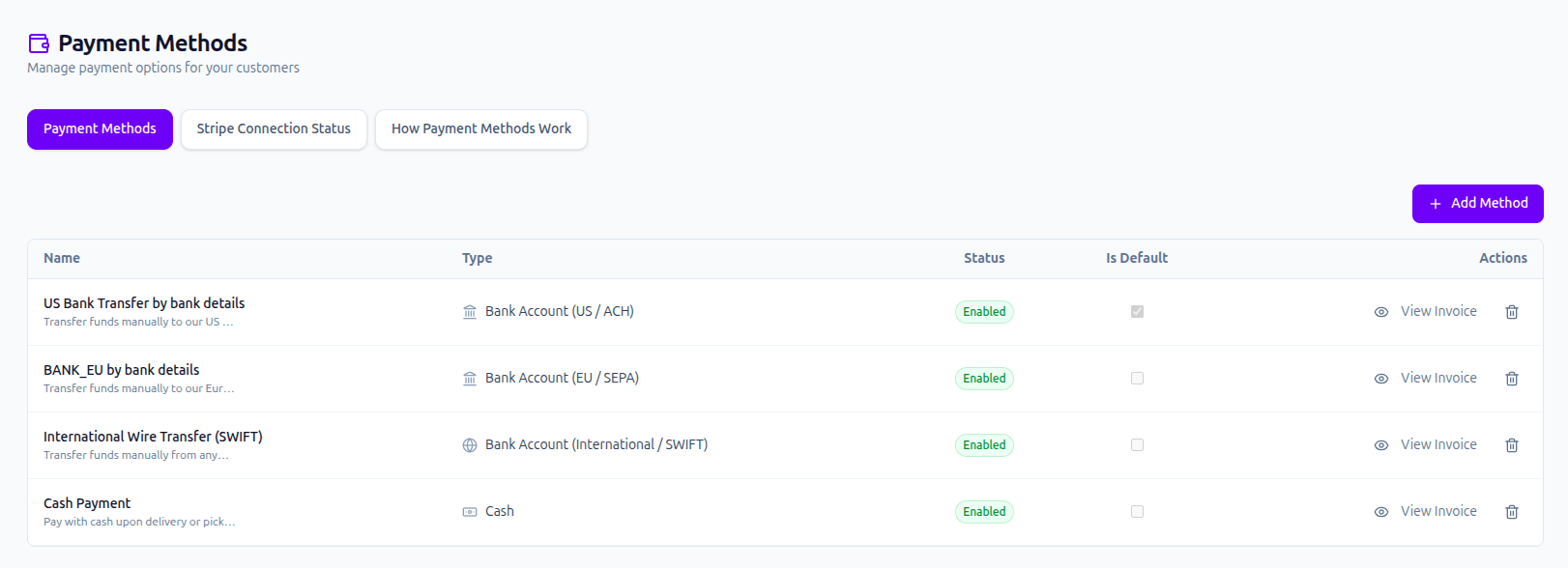Click 'Pay with cash upon delivery' description
This screenshot has width=1568, height=568.
[139, 523]
